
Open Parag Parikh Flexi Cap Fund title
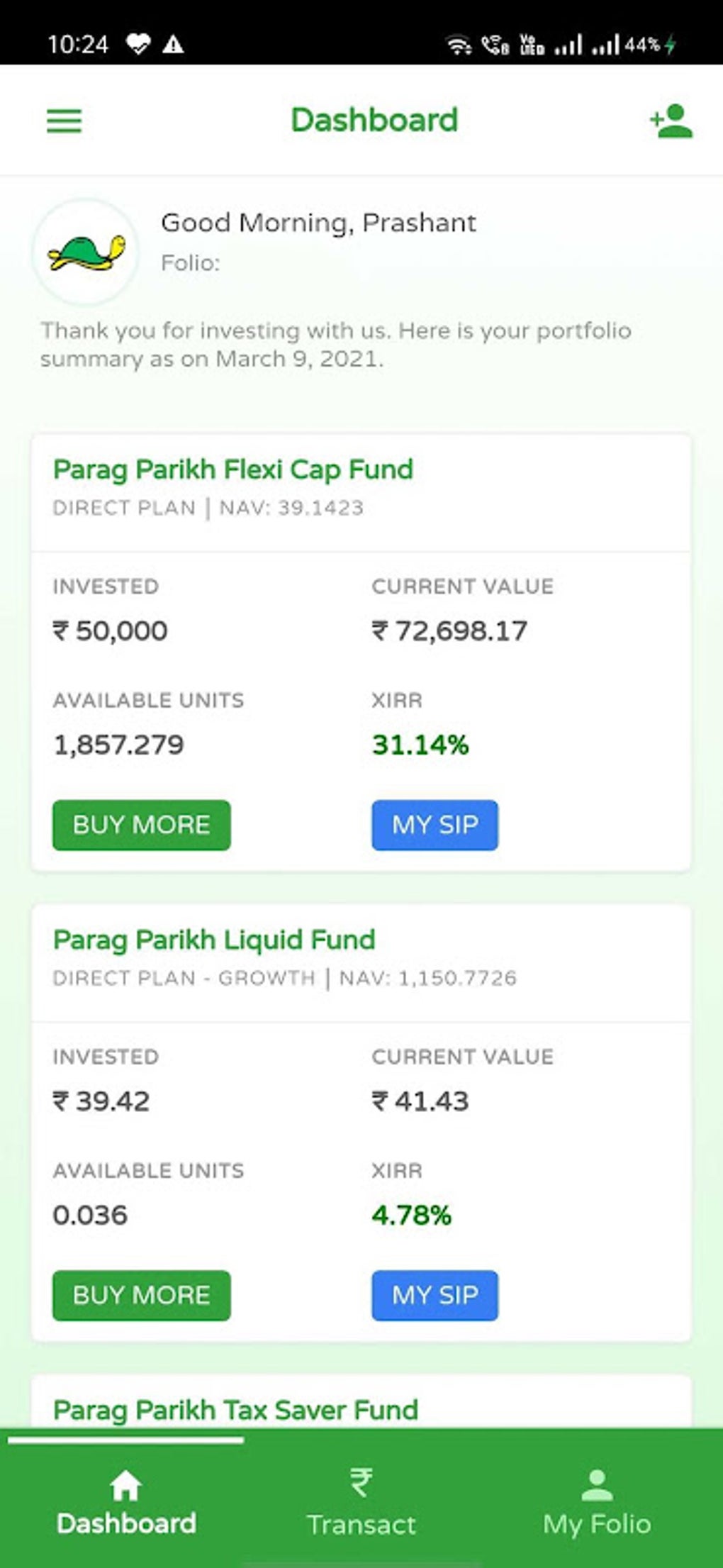point(233,469)
